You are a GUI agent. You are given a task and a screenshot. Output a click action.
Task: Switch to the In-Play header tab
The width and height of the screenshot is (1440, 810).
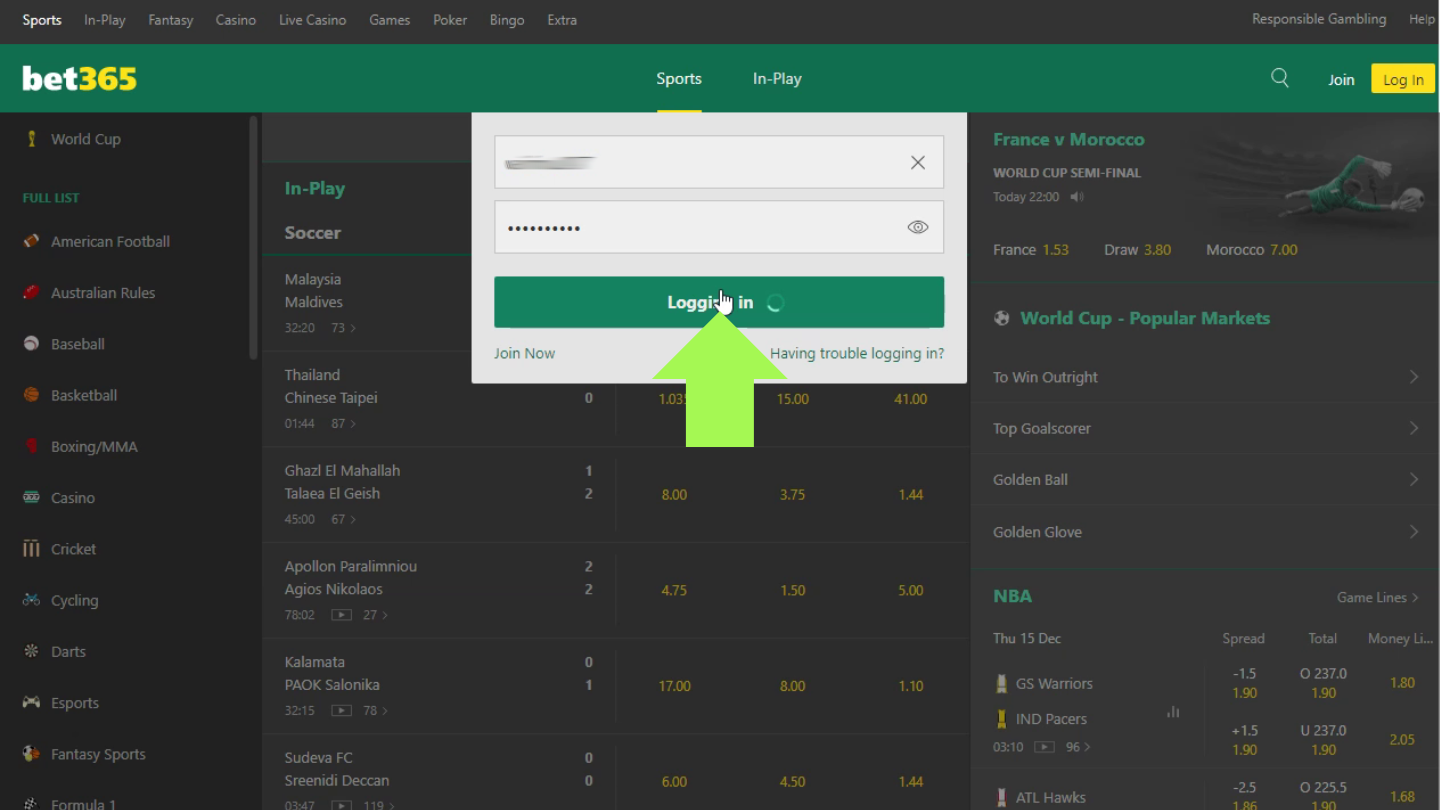(777, 79)
